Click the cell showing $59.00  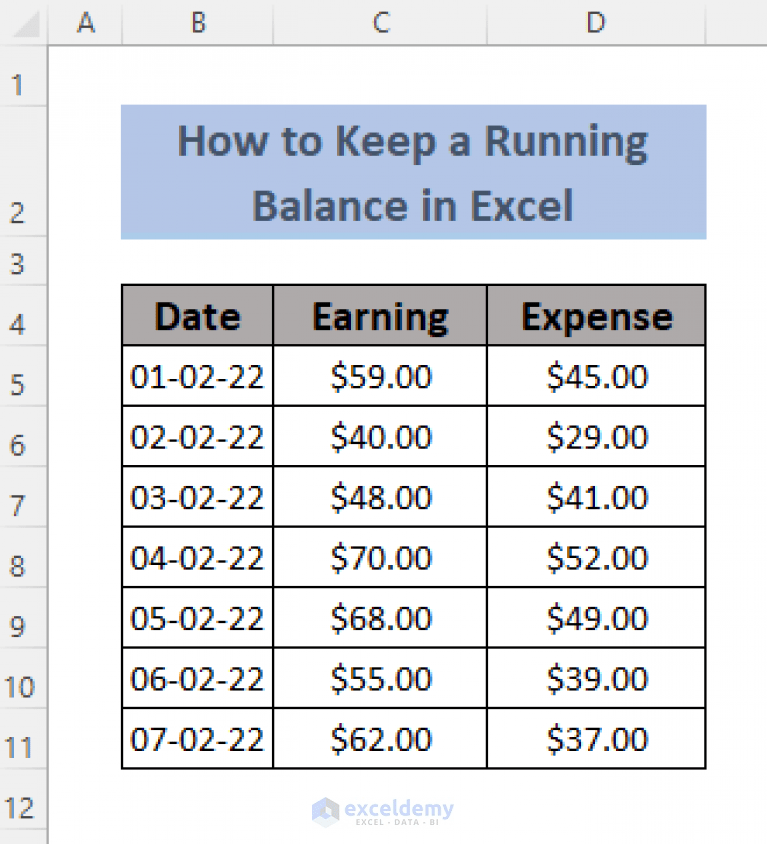point(380,376)
